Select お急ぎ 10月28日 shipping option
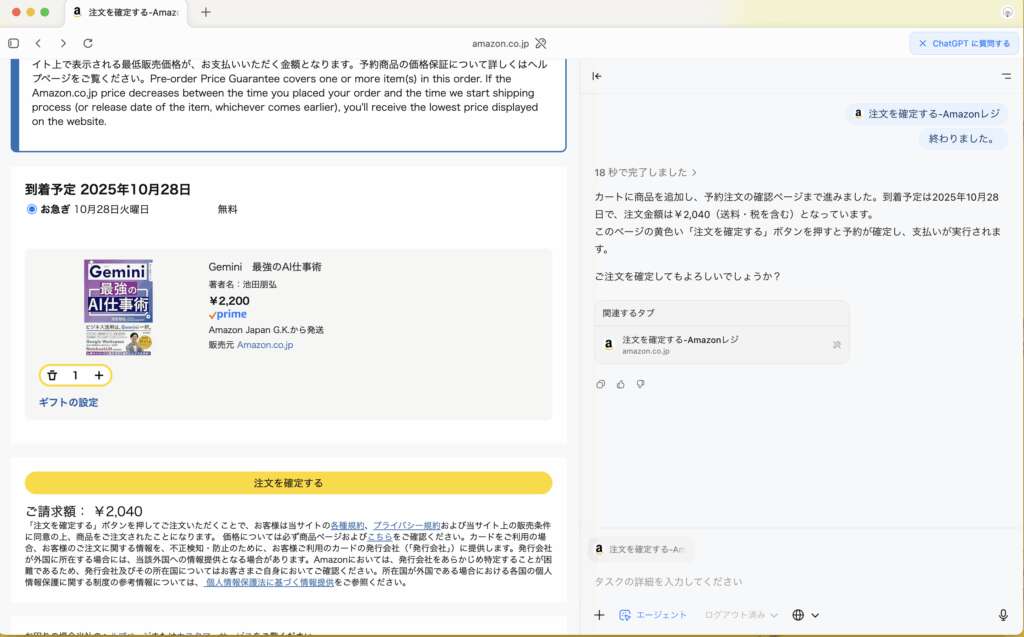 point(31,209)
